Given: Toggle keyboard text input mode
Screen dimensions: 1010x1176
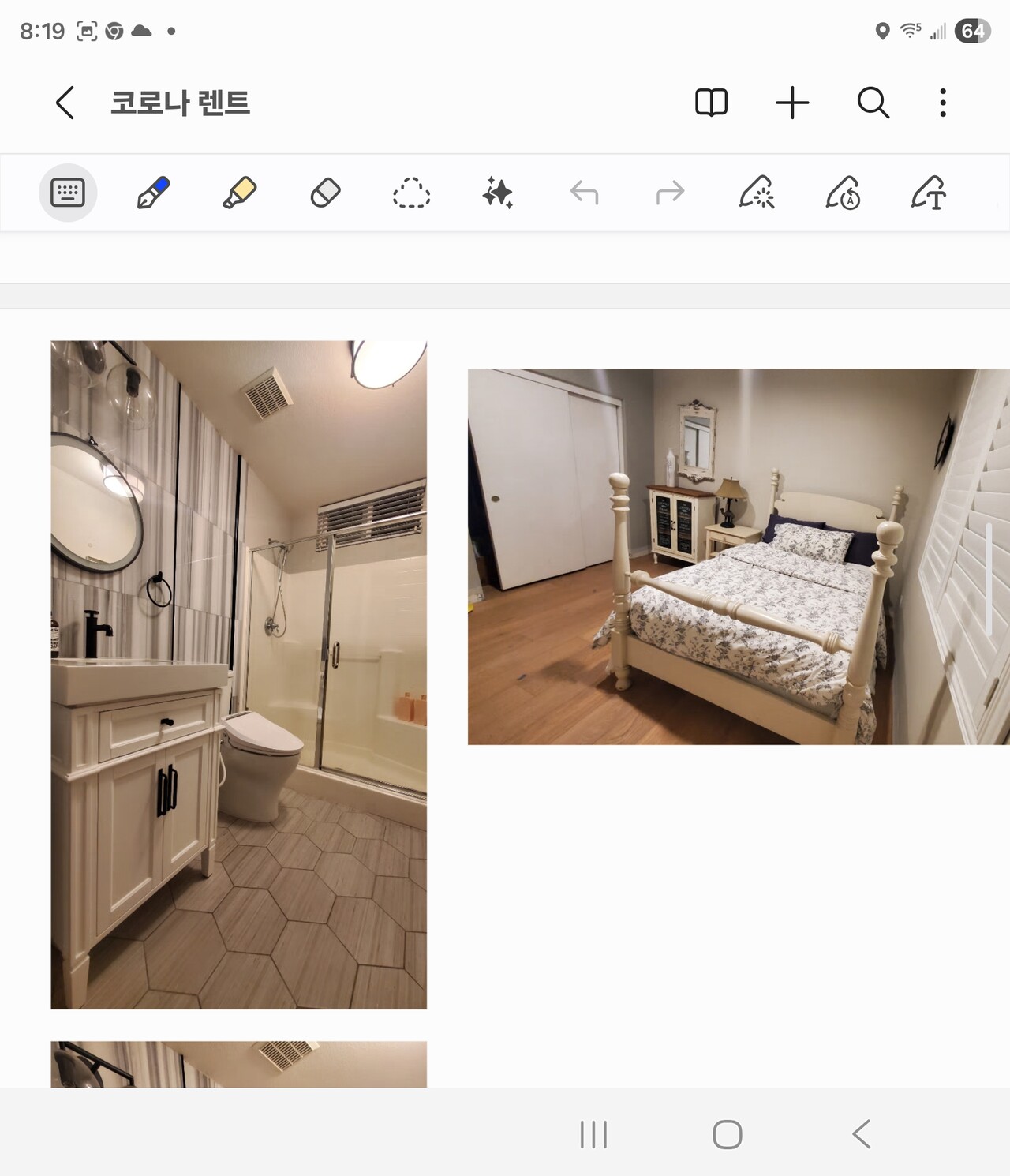Looking at the screenshot, I should tap(68, 193).
